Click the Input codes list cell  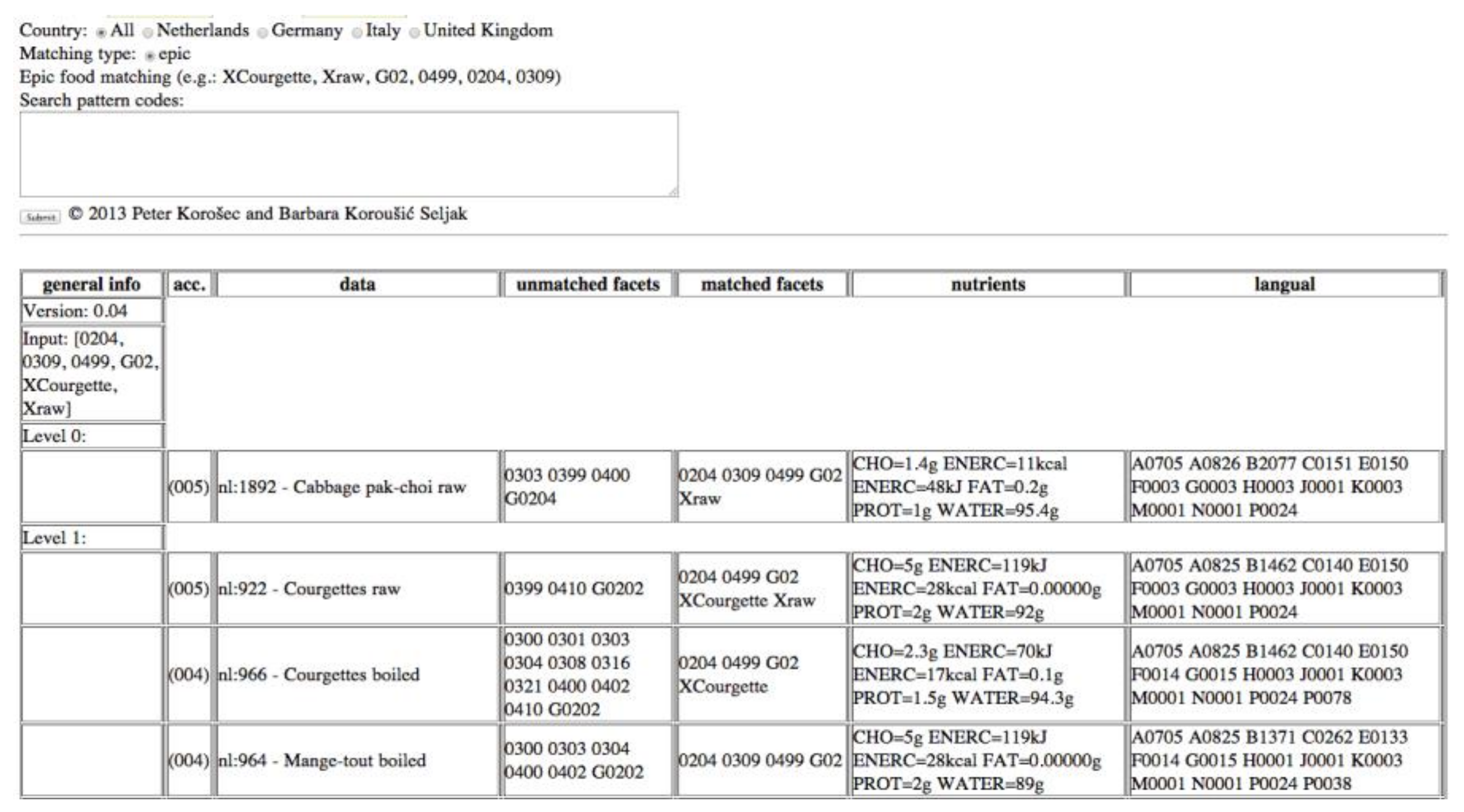click(x=92, y=373)
